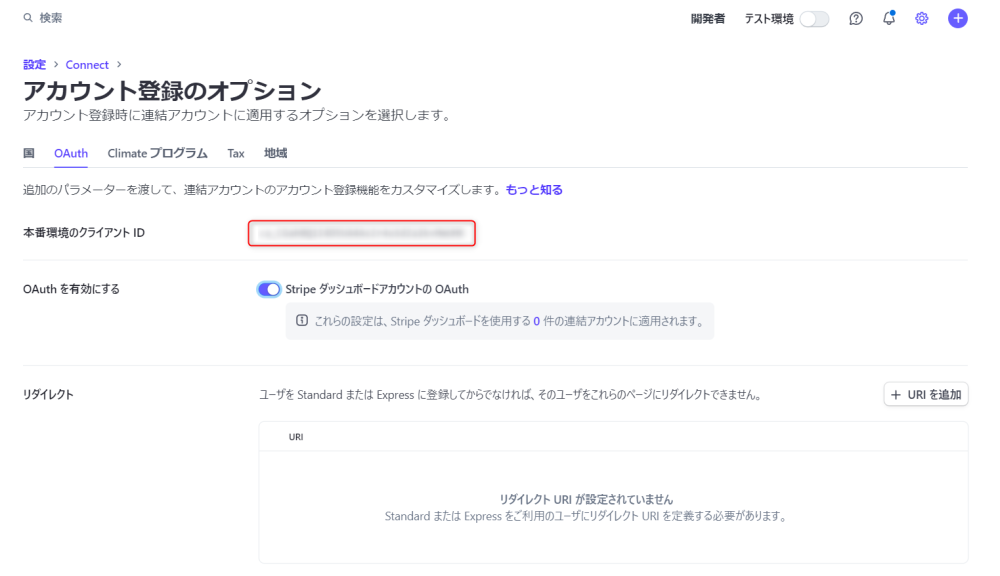The width and height of the screenshot is (1000, 576).
Task: Open the Climate プログラム tab
Action: coord(157,153)
